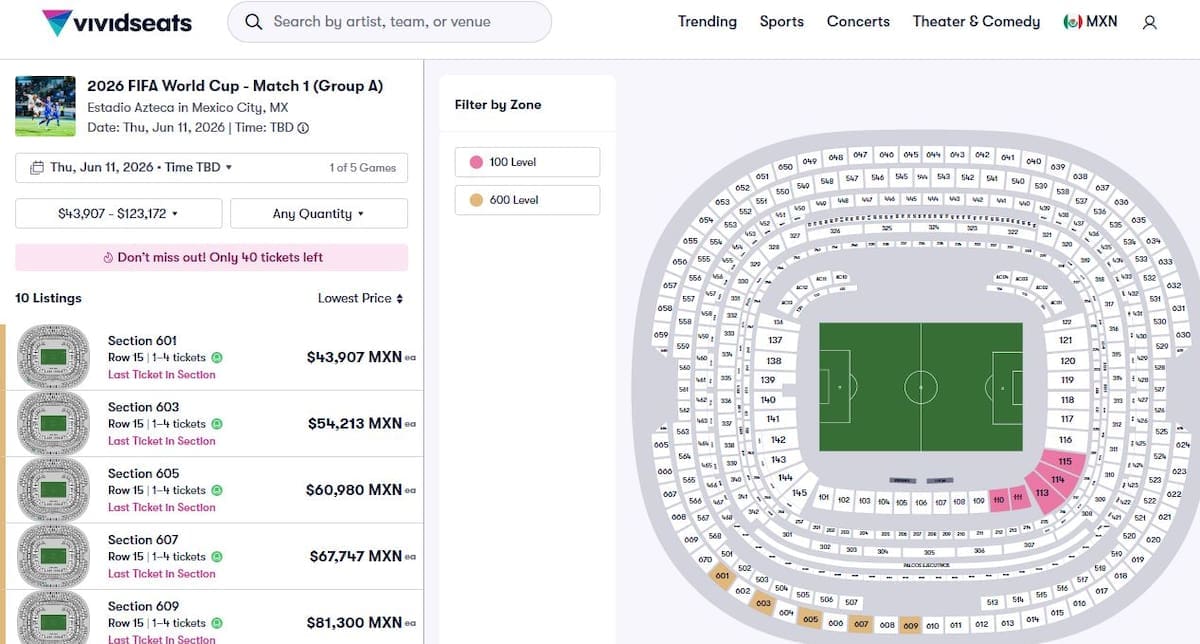Open the Sports menu
This screenshot has height=644, width=1200.
click(x=781, y=22)
